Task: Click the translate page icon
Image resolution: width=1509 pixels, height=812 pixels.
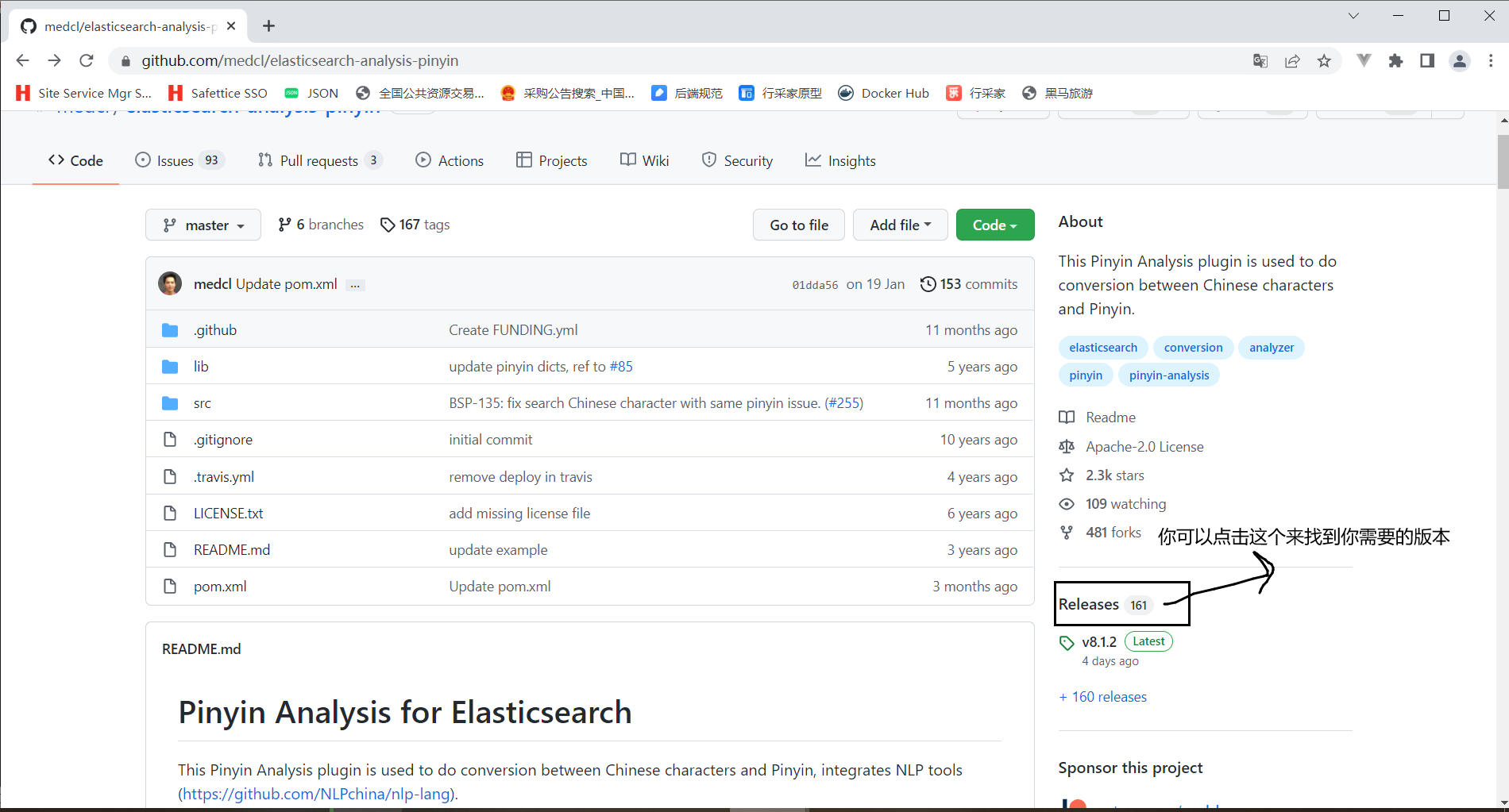Action: (1260, 60)
